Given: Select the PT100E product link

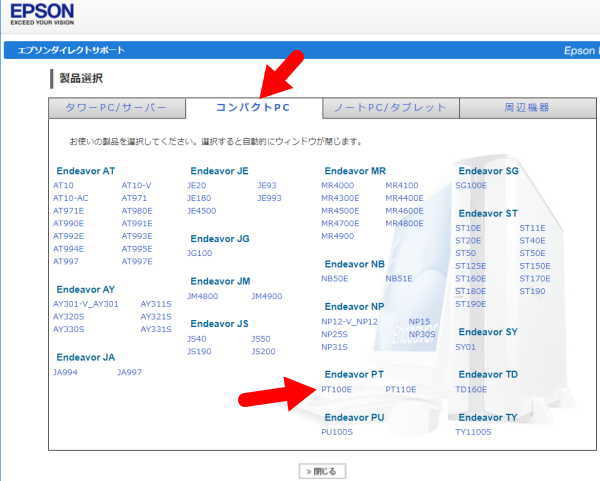Looking at the screenshot, I should coord(336,389).
